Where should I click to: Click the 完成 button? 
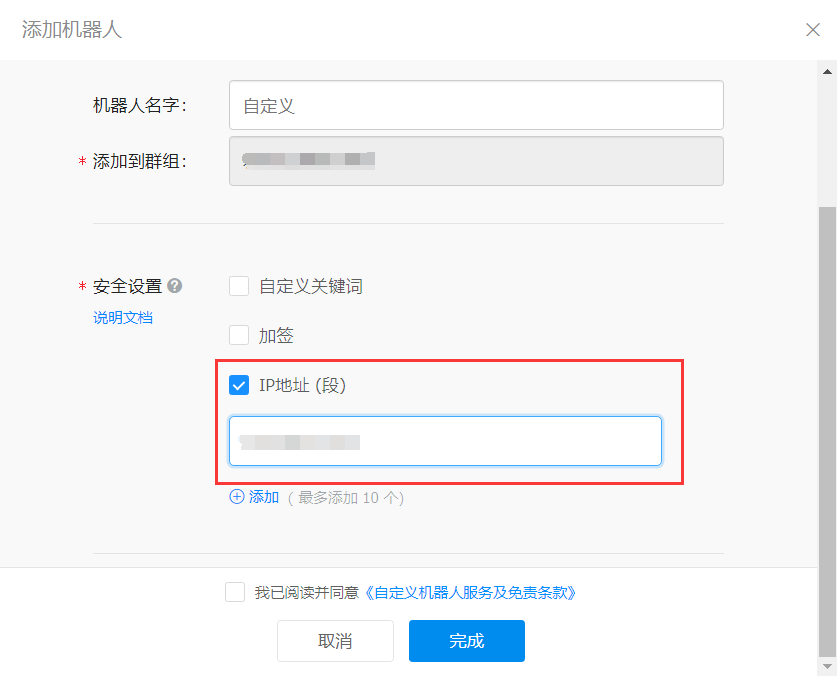point(467,641)
